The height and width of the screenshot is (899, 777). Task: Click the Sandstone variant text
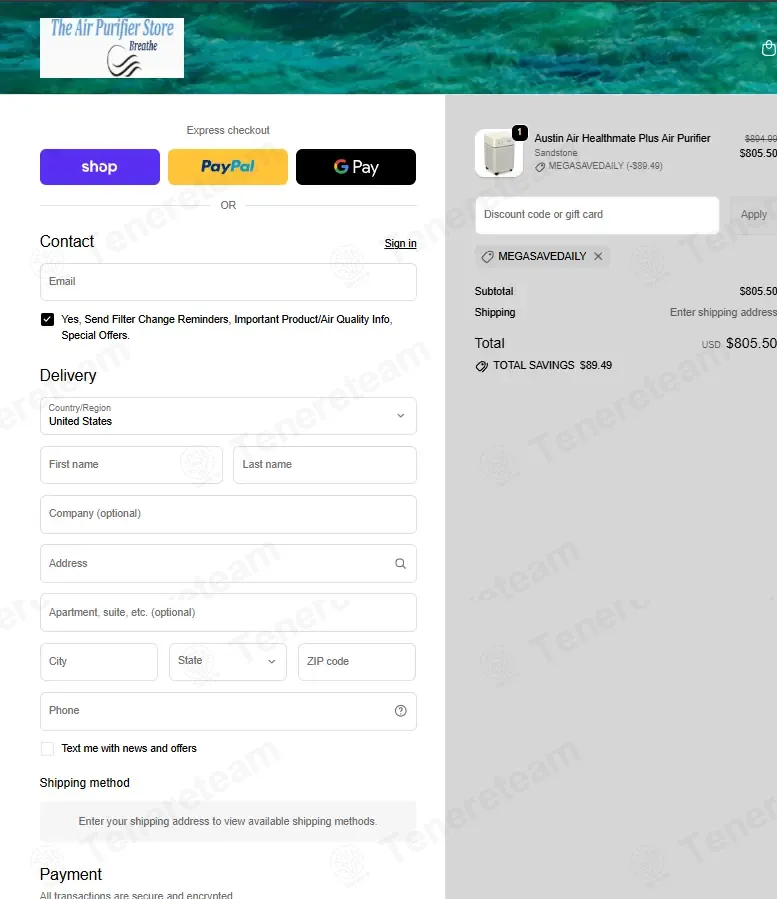556,153
